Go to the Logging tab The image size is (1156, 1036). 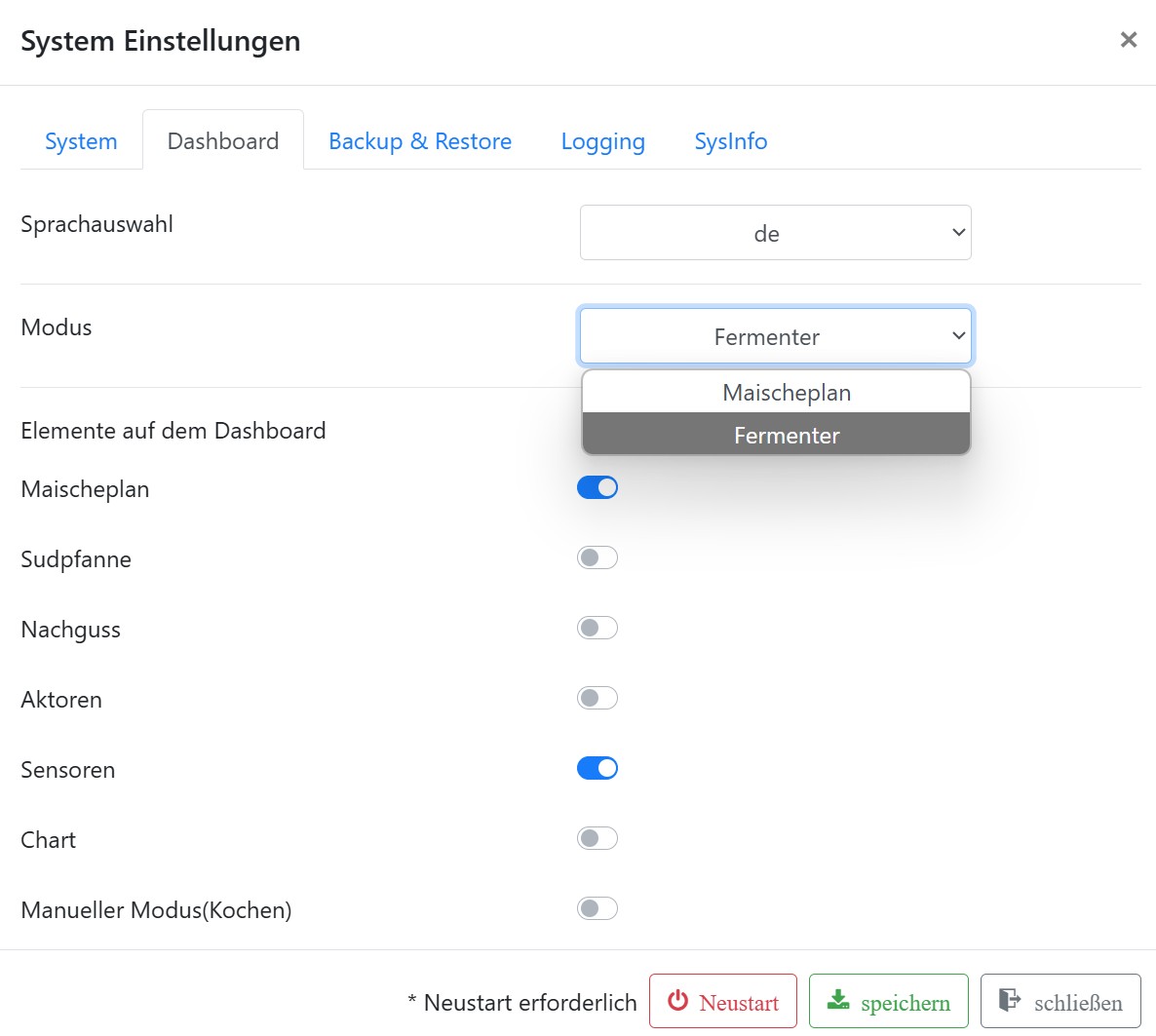tap(602, 141)
